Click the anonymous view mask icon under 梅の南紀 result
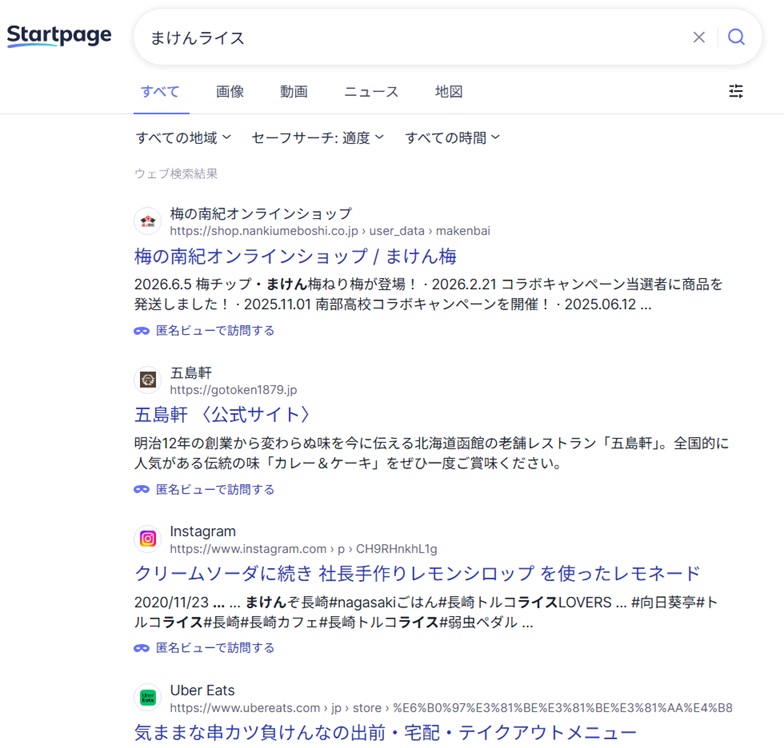The width and height of the screenshot is (784, 748). (142, 330)
